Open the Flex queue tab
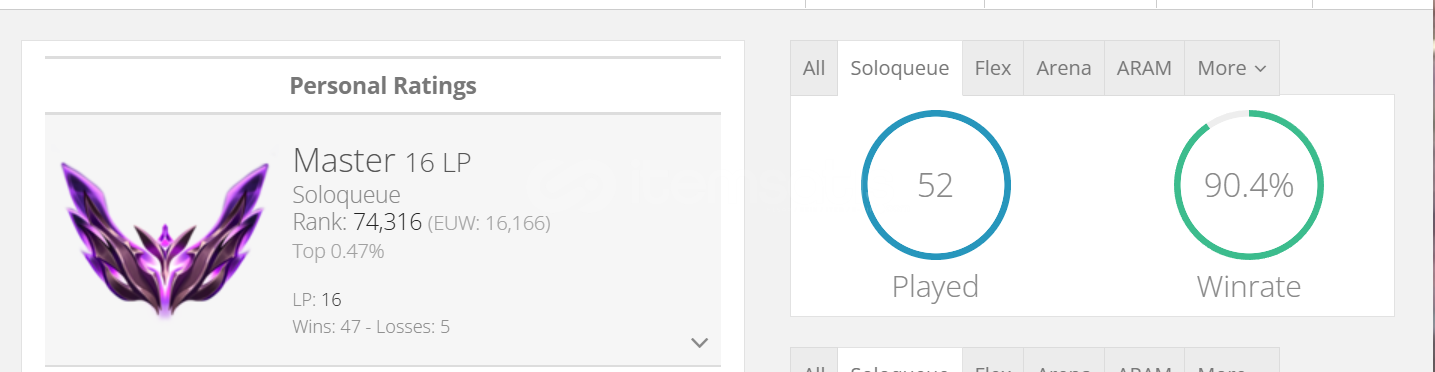This screenshot has height=372, width=1435. point(993,68)
